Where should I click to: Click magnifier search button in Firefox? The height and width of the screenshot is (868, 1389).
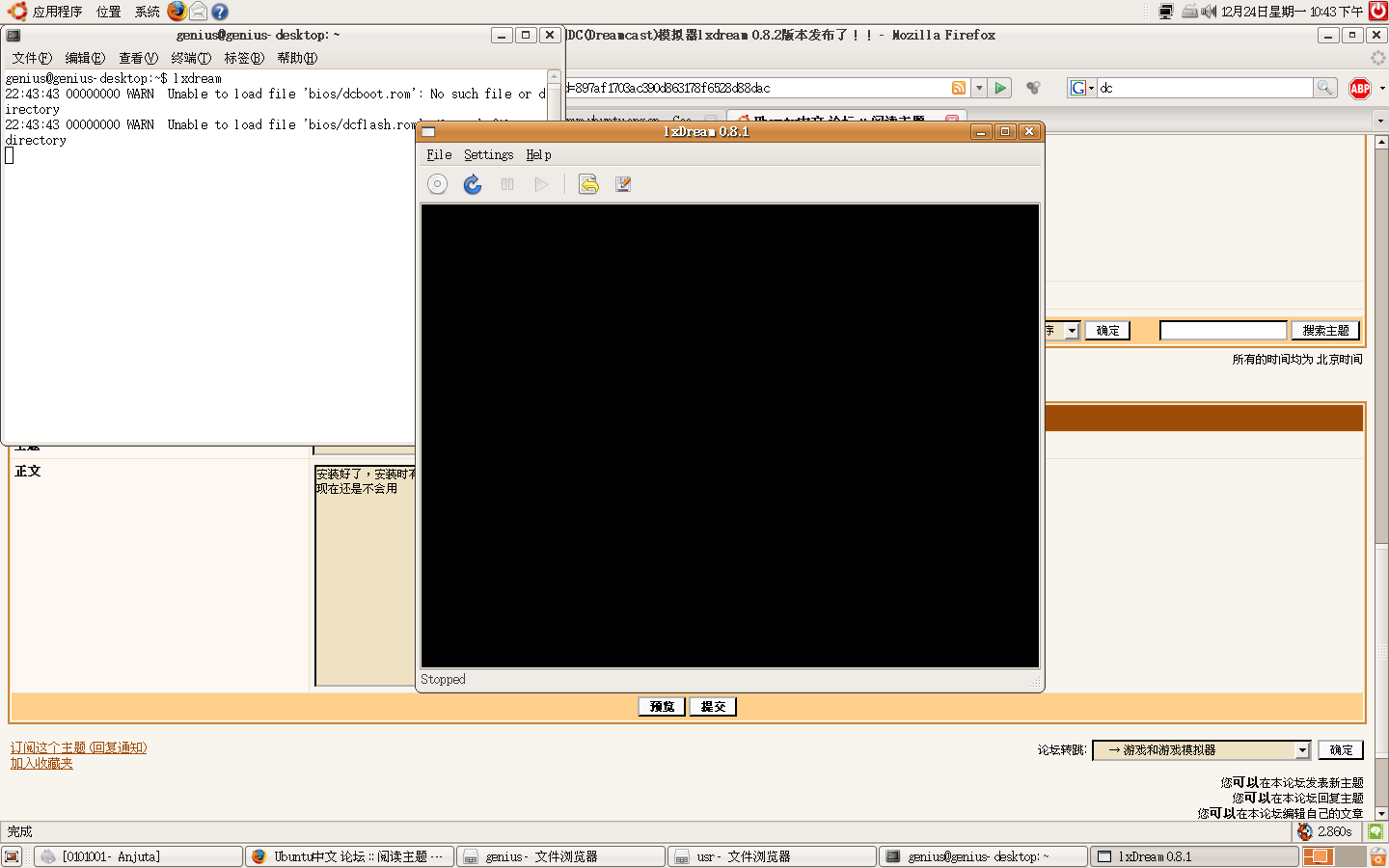click(x=1325, y=88)
